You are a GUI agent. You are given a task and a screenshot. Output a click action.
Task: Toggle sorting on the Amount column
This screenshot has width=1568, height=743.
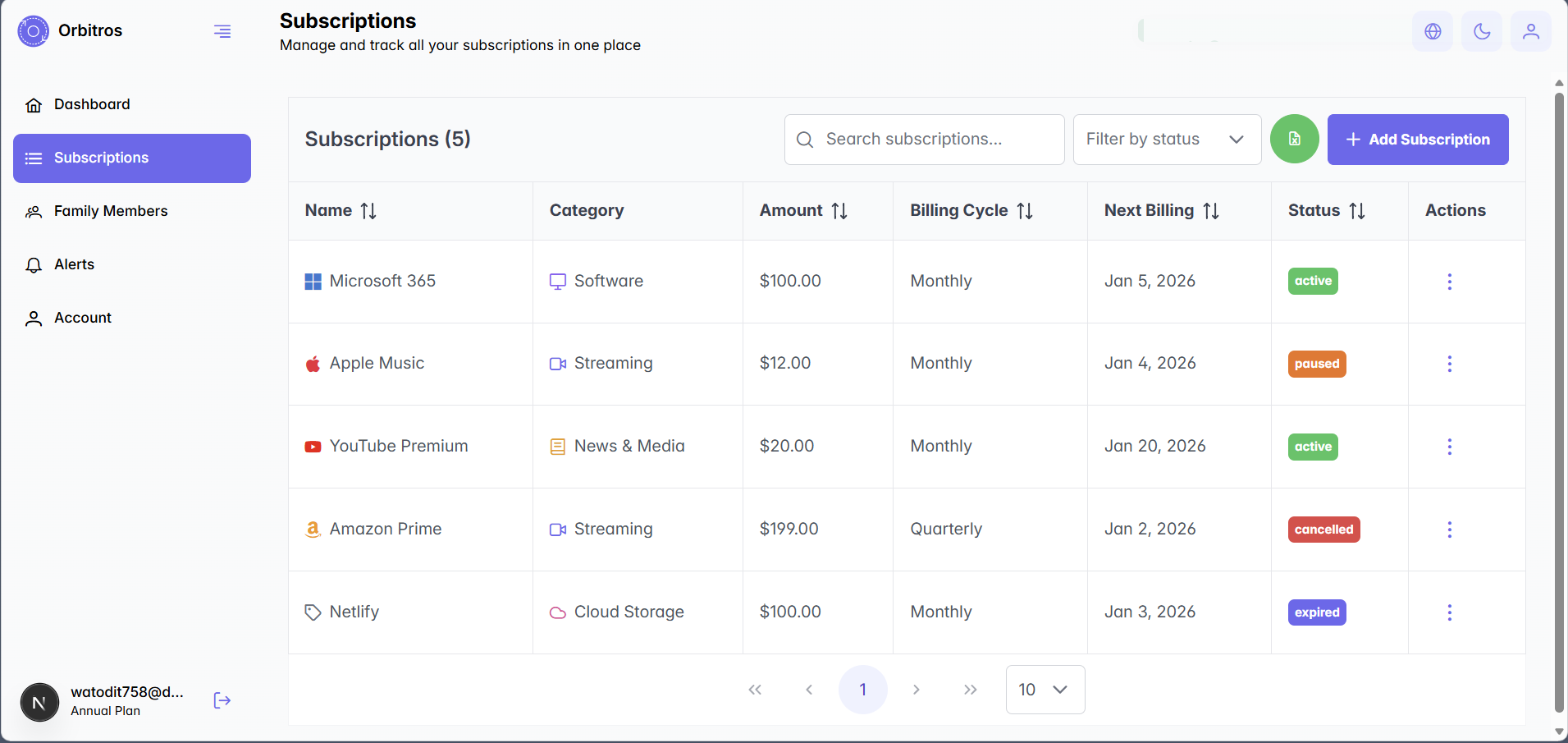click(840, 210)
